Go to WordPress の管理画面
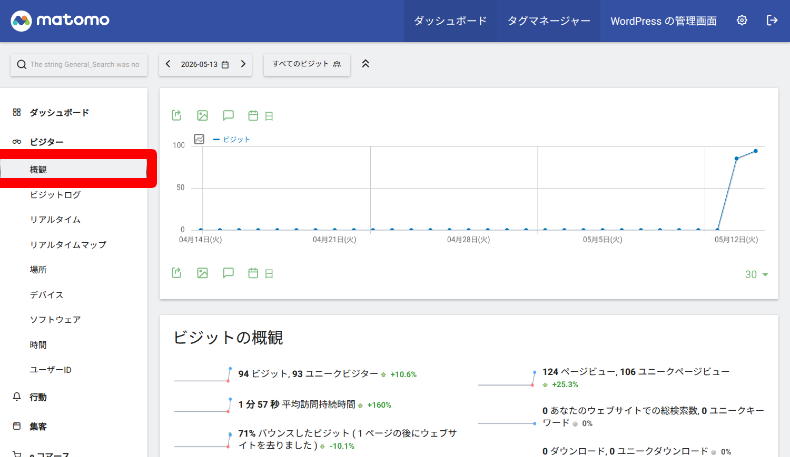 pos(663,21)
